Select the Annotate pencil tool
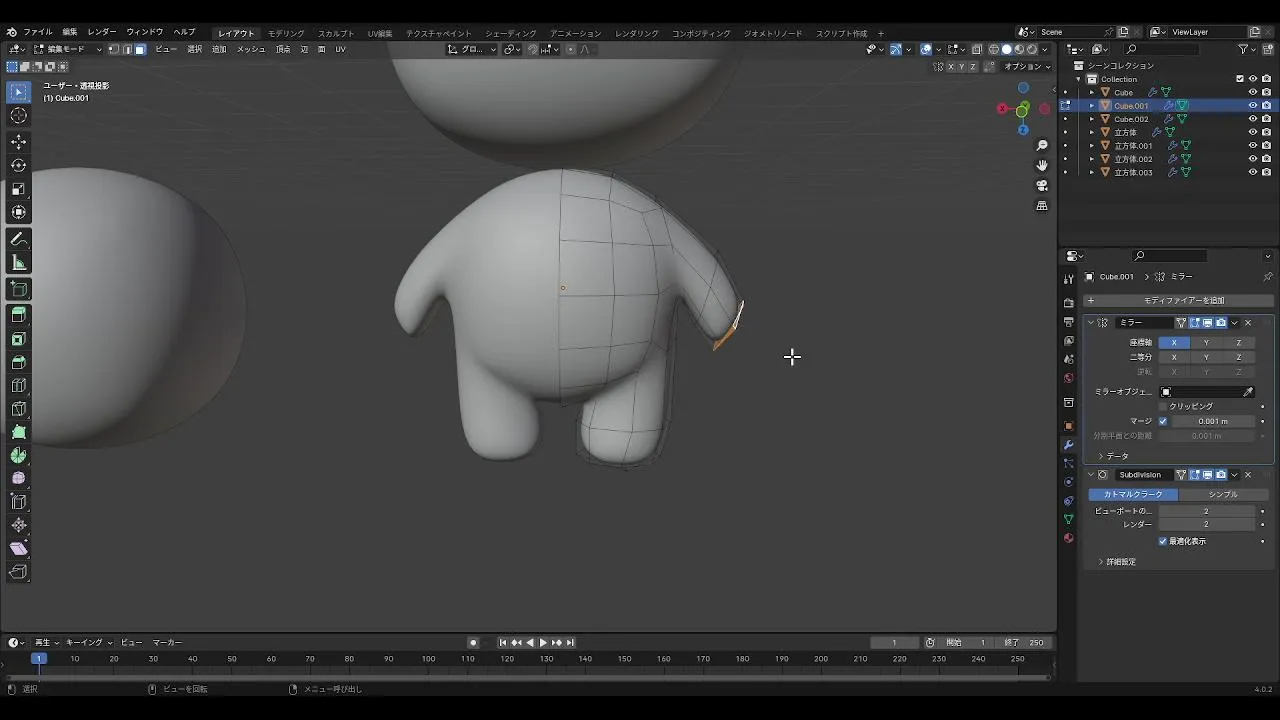This screenshot has height=720, width=1280. coord(19,240)
